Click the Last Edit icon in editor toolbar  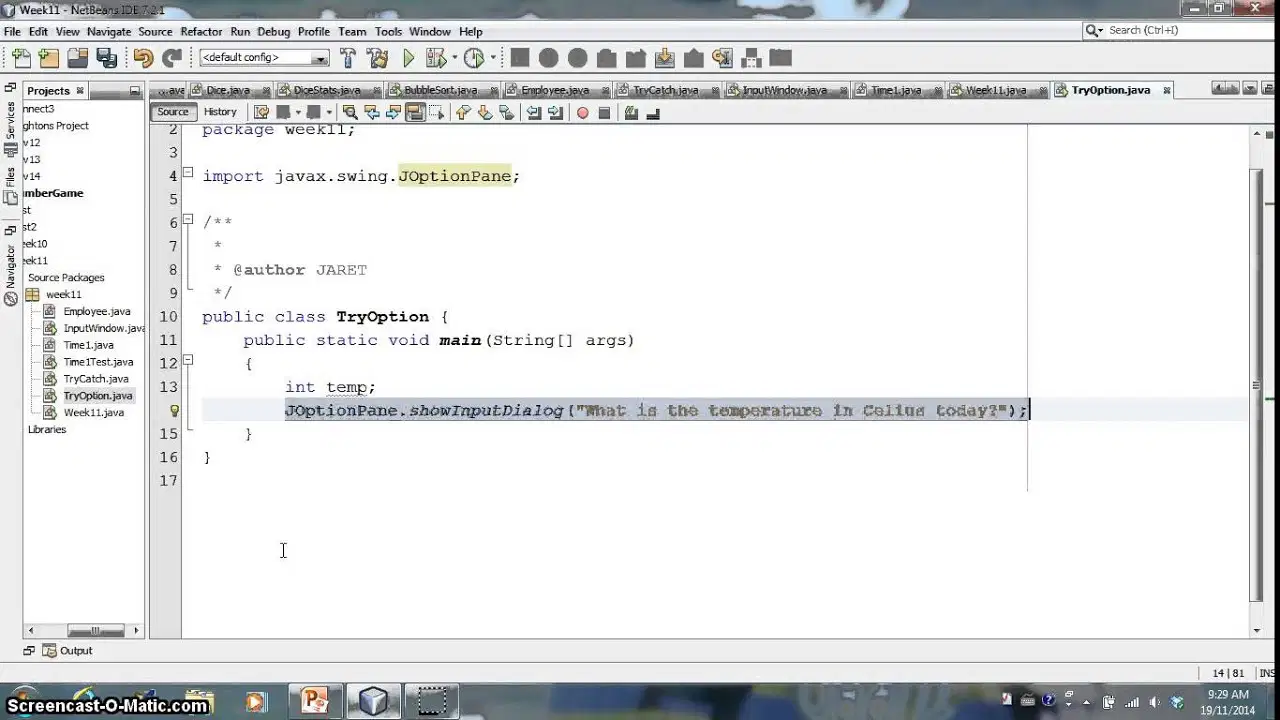260,112
